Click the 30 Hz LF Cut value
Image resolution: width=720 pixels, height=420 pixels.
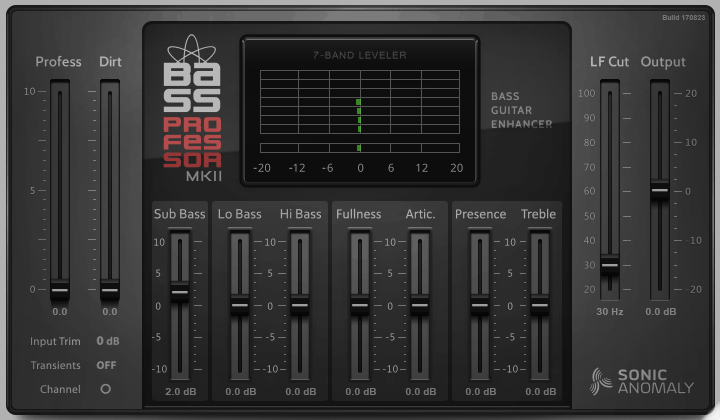pos(610,312)
